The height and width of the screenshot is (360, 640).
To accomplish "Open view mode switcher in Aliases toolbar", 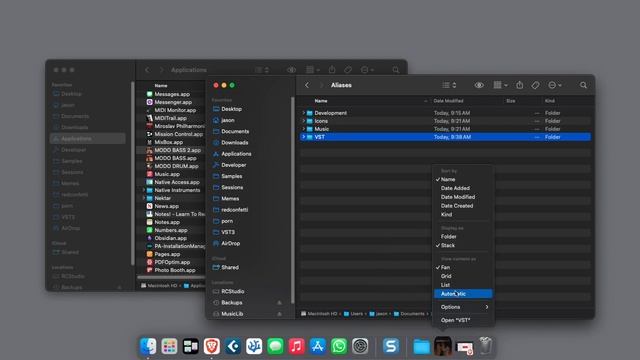I will pyautogui.click(x=449, y=85).
